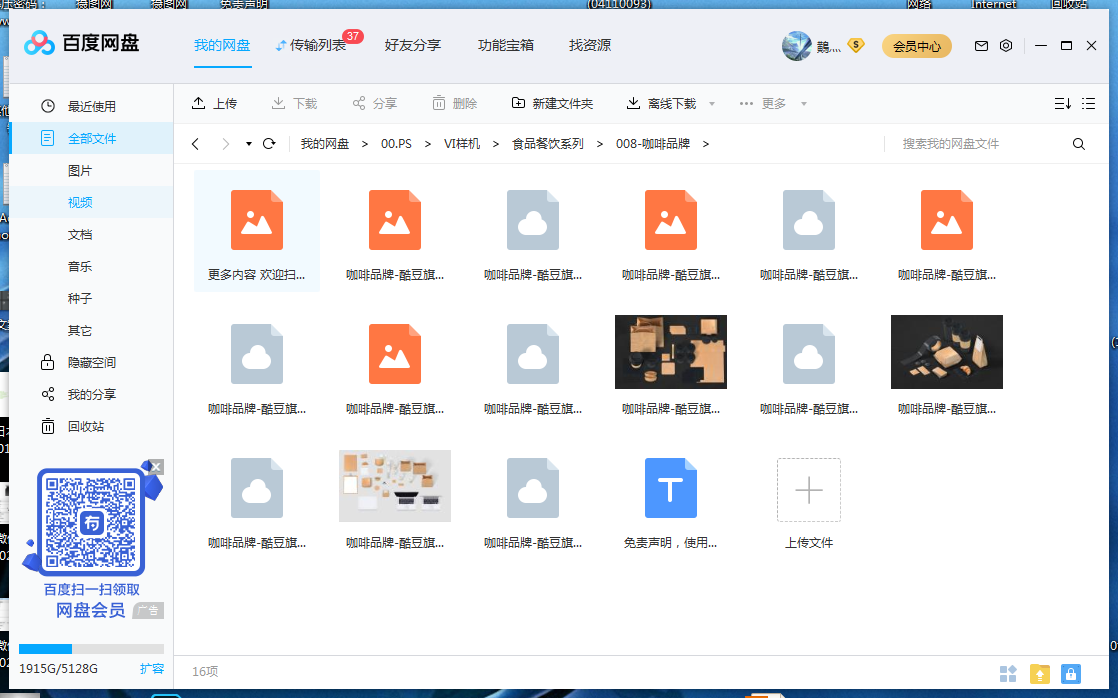Click the 上传 upload toolbar button
The image size is (1118, 698).
point(215,103)
